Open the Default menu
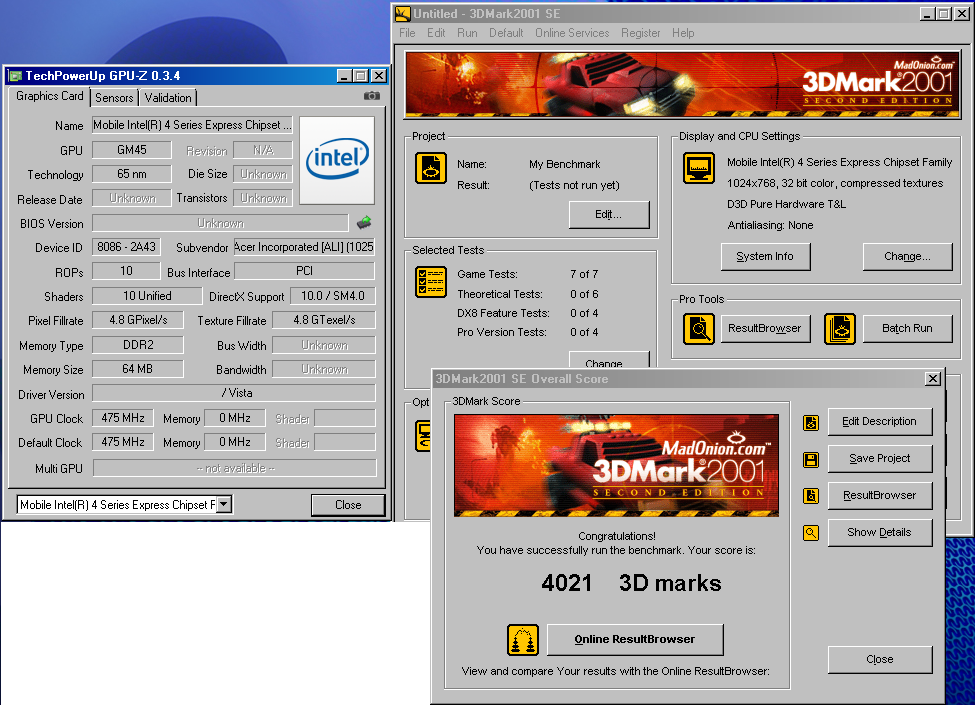The height and width of the screenshot is (705, 975). (x=506, y=33)
